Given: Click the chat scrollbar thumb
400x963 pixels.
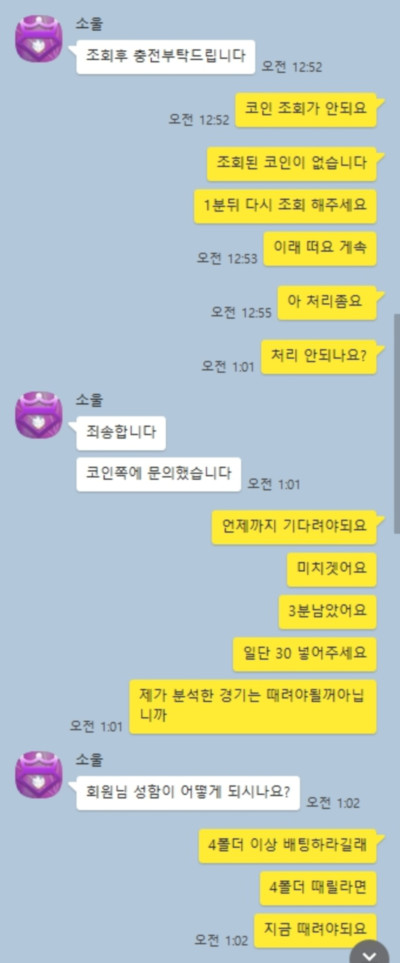Looking at the screenshot, I should pyautogui.click(x=396, y=424).
